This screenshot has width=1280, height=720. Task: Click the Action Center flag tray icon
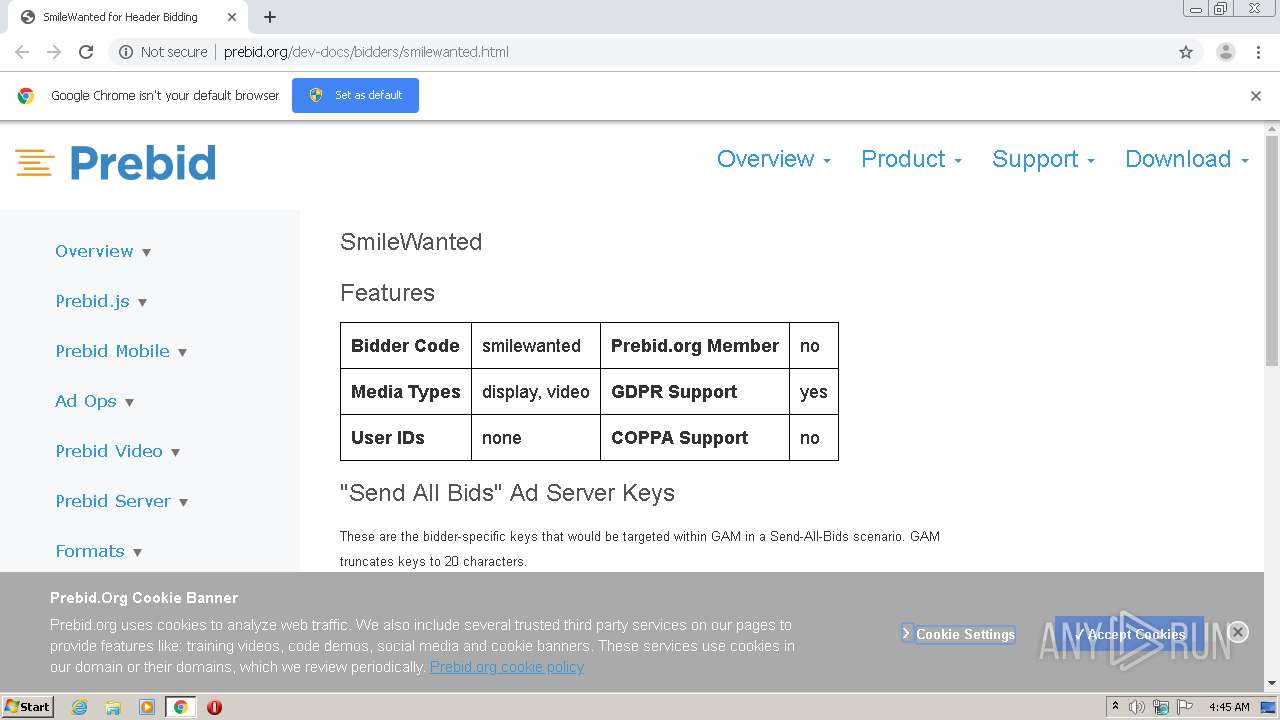click(1183, 707)
